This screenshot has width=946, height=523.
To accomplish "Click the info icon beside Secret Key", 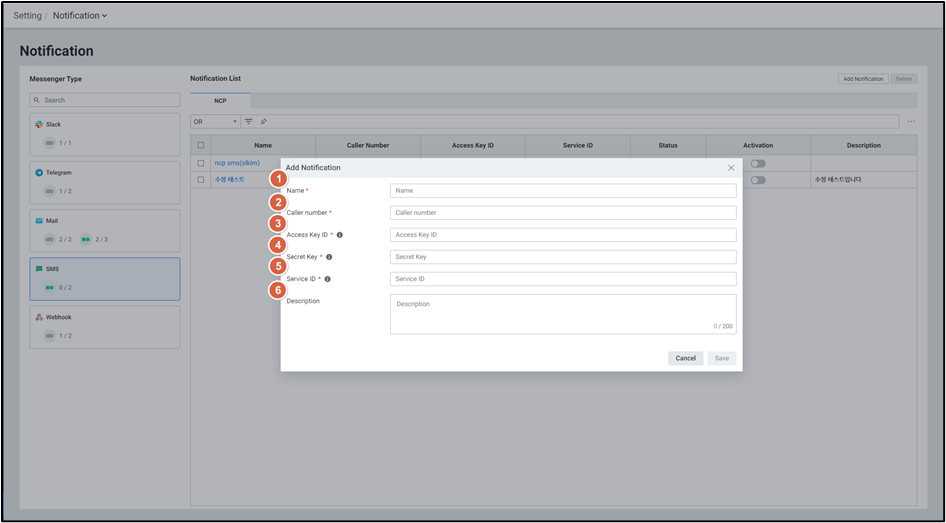I will click(x=329, y=257).
